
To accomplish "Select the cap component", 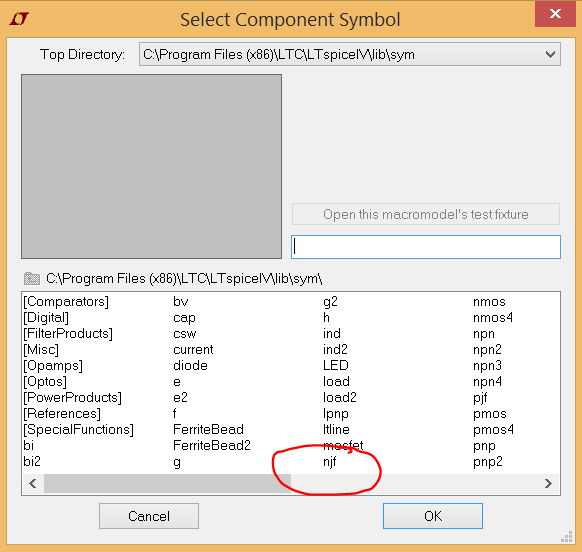I will tap(184, 318).
